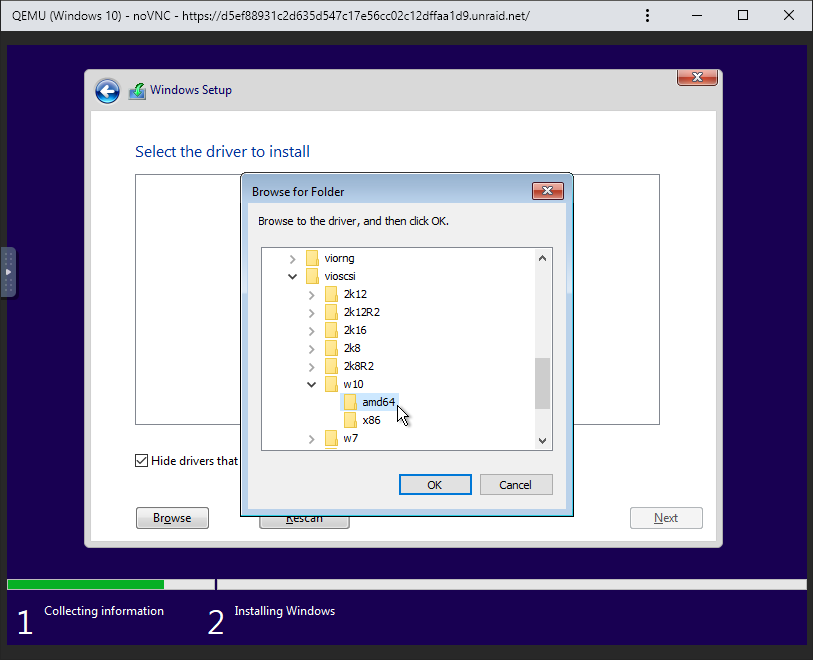Select the 2k16 tree entry text

pyautogui.click(x=355, y=330)
